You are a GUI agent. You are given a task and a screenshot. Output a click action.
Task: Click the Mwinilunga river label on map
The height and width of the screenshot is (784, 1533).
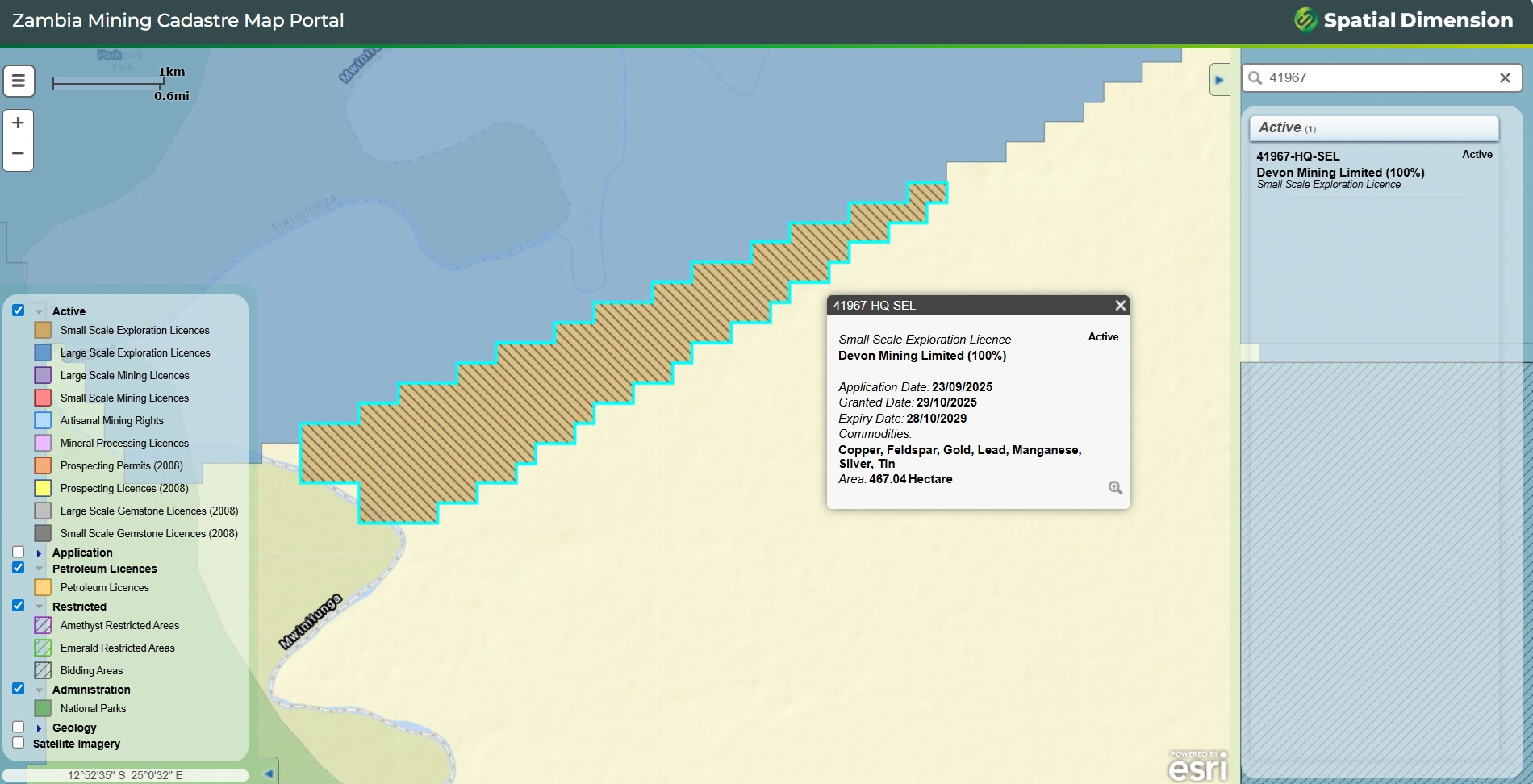pos(311,621)
